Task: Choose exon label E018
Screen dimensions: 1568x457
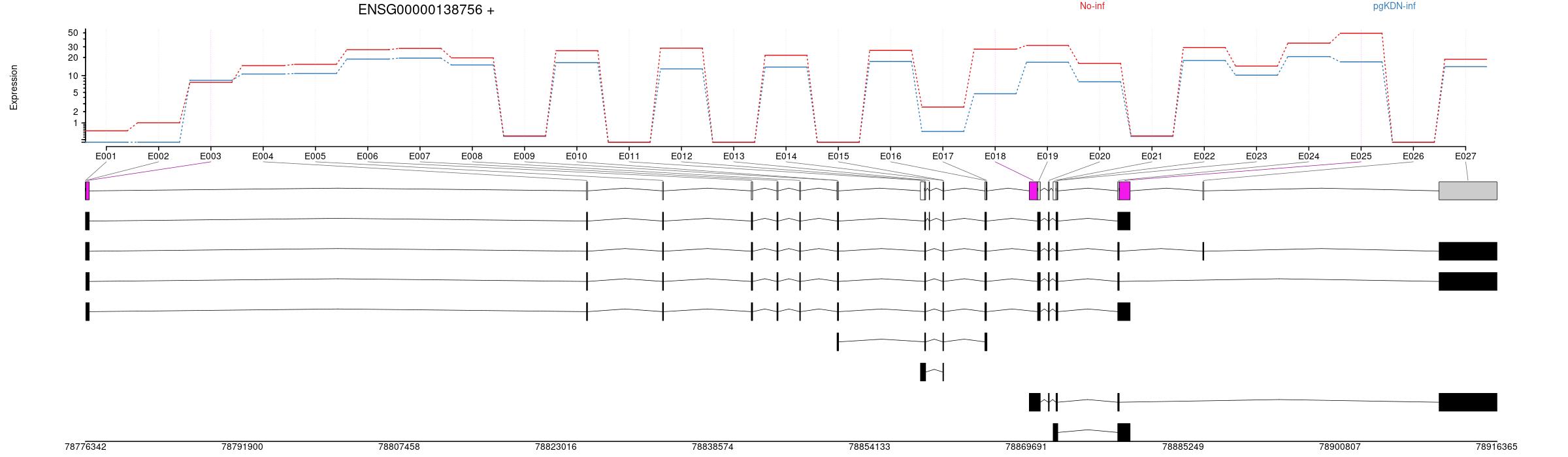Action: [995, 156]
